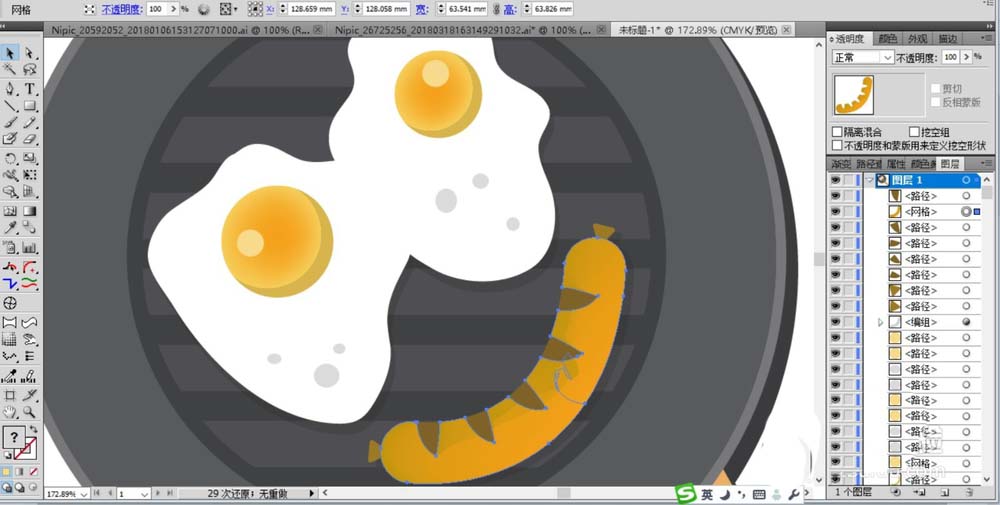Pick the Line Segment tool
1000x505 pixels.
10,105
